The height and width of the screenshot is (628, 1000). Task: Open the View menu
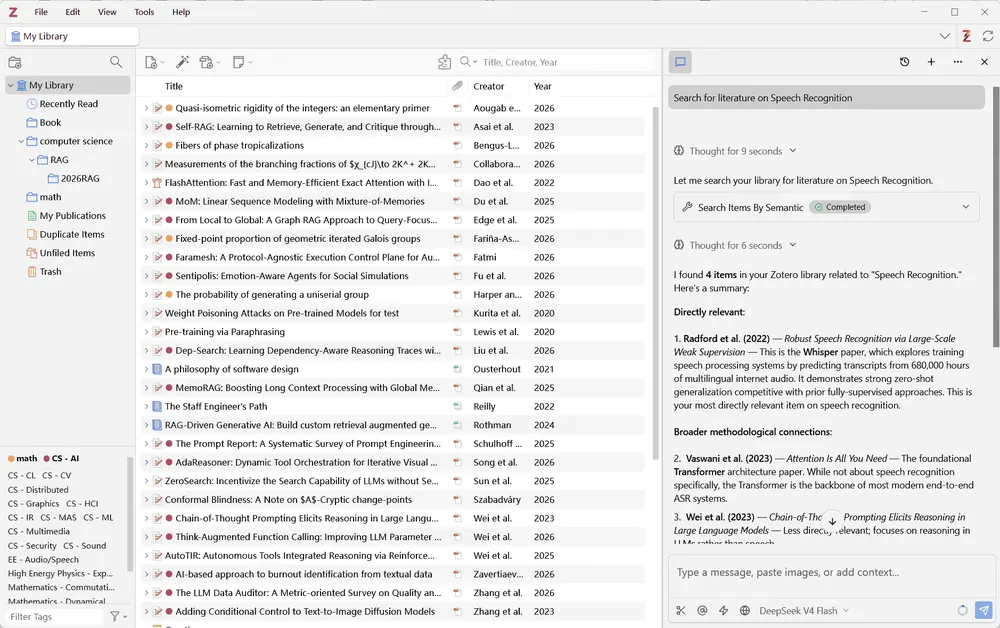pyautogui.click(x=107, y=11)
